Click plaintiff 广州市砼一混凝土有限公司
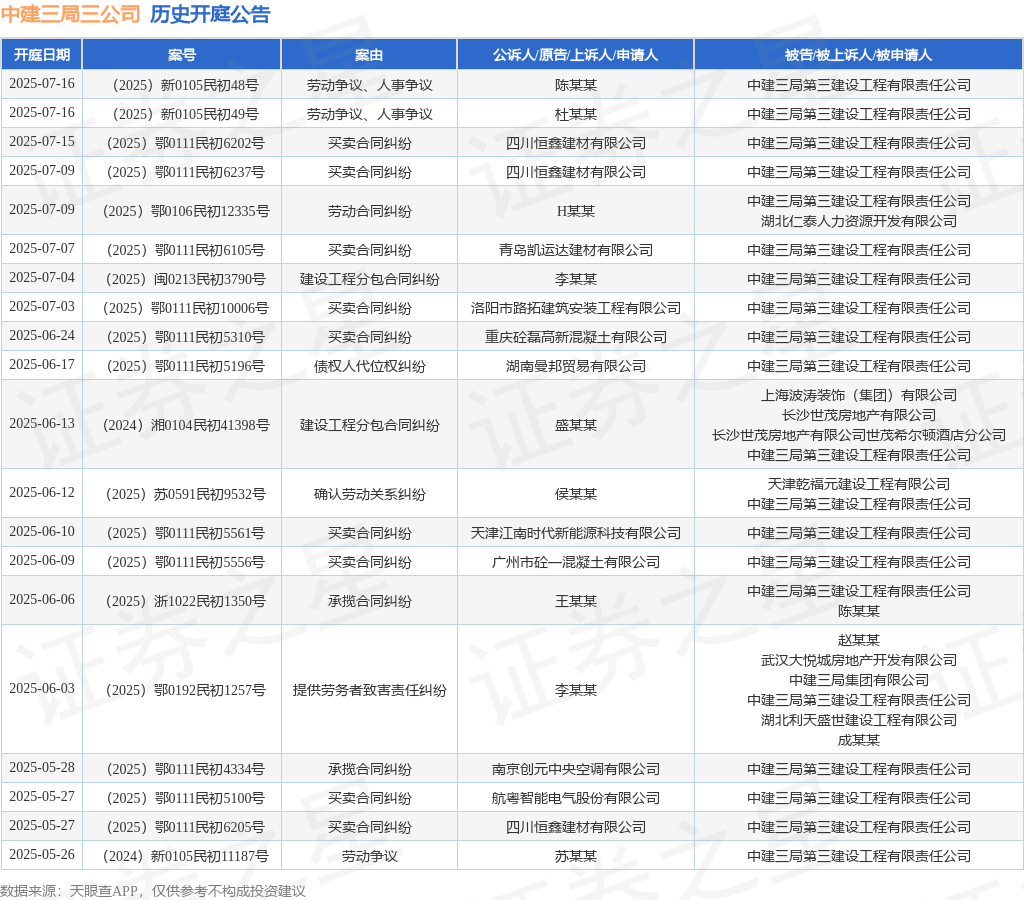The height and width of the screenshot is (900, 1024). tap(575, 562)
